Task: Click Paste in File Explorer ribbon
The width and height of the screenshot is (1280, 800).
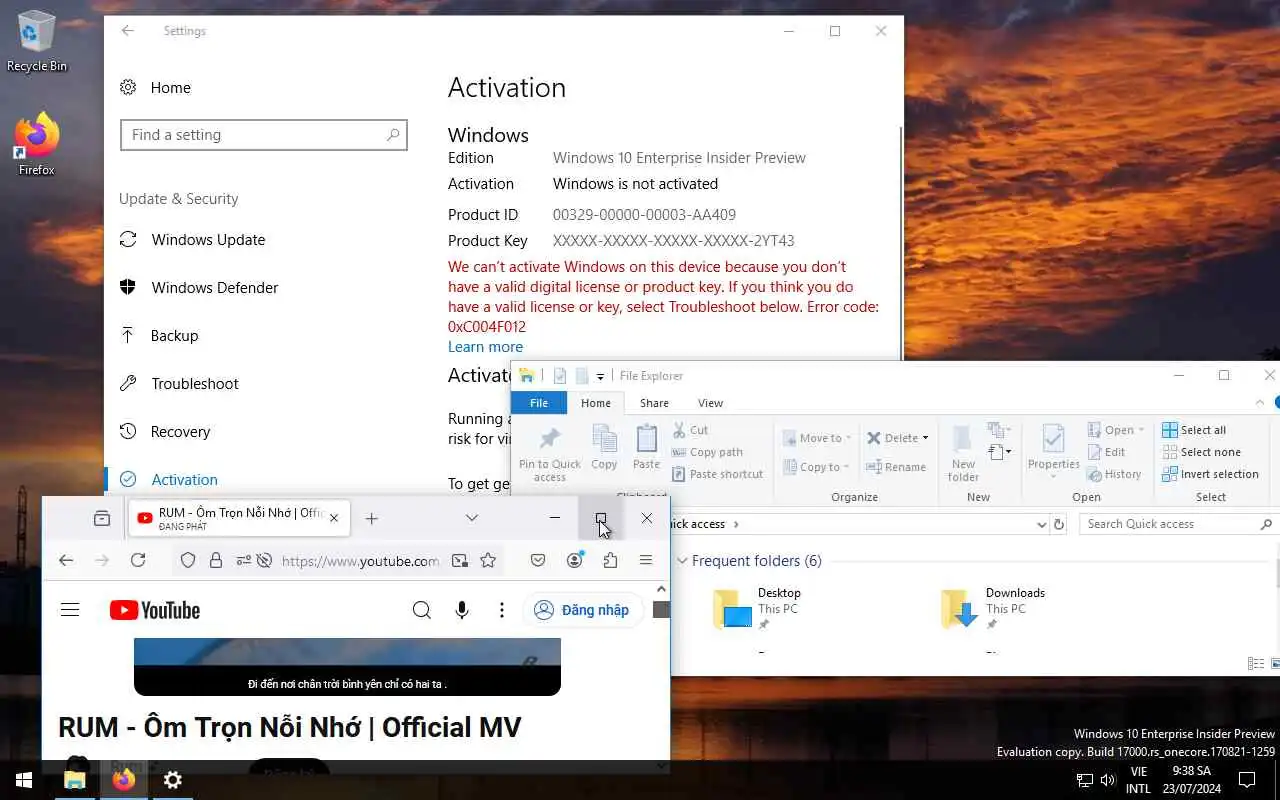Action: click(x=646, y=447)
